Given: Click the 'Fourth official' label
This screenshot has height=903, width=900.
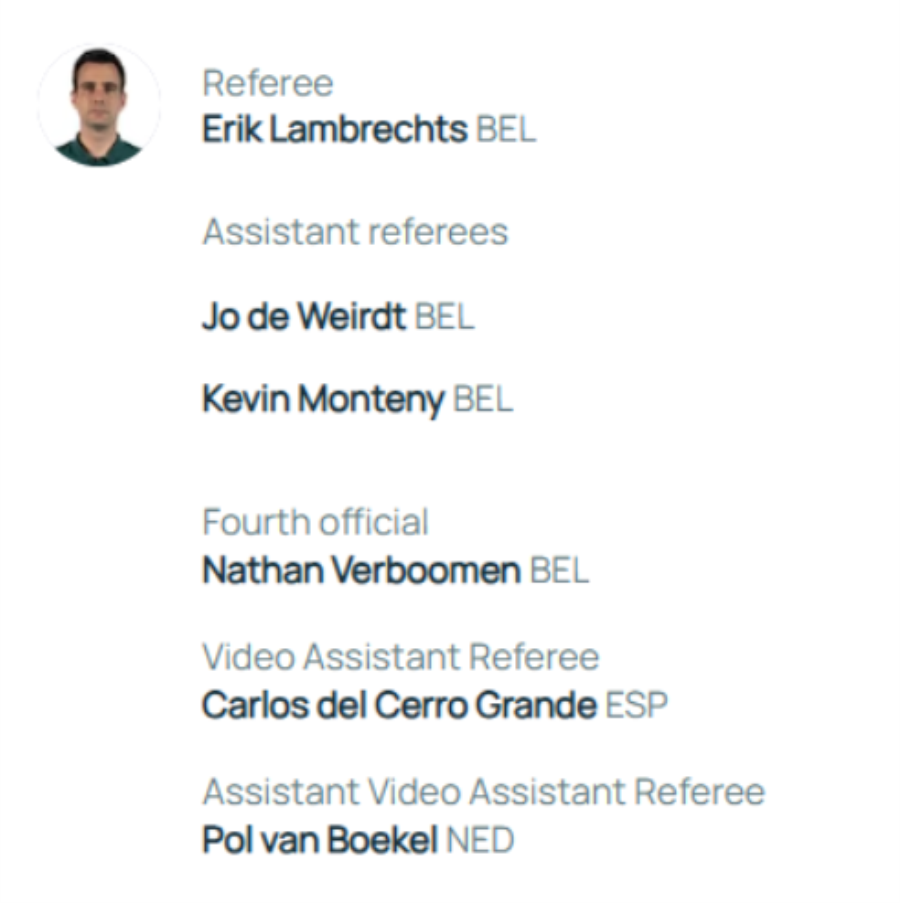Looking at the screenshot, I should (315, 522).
